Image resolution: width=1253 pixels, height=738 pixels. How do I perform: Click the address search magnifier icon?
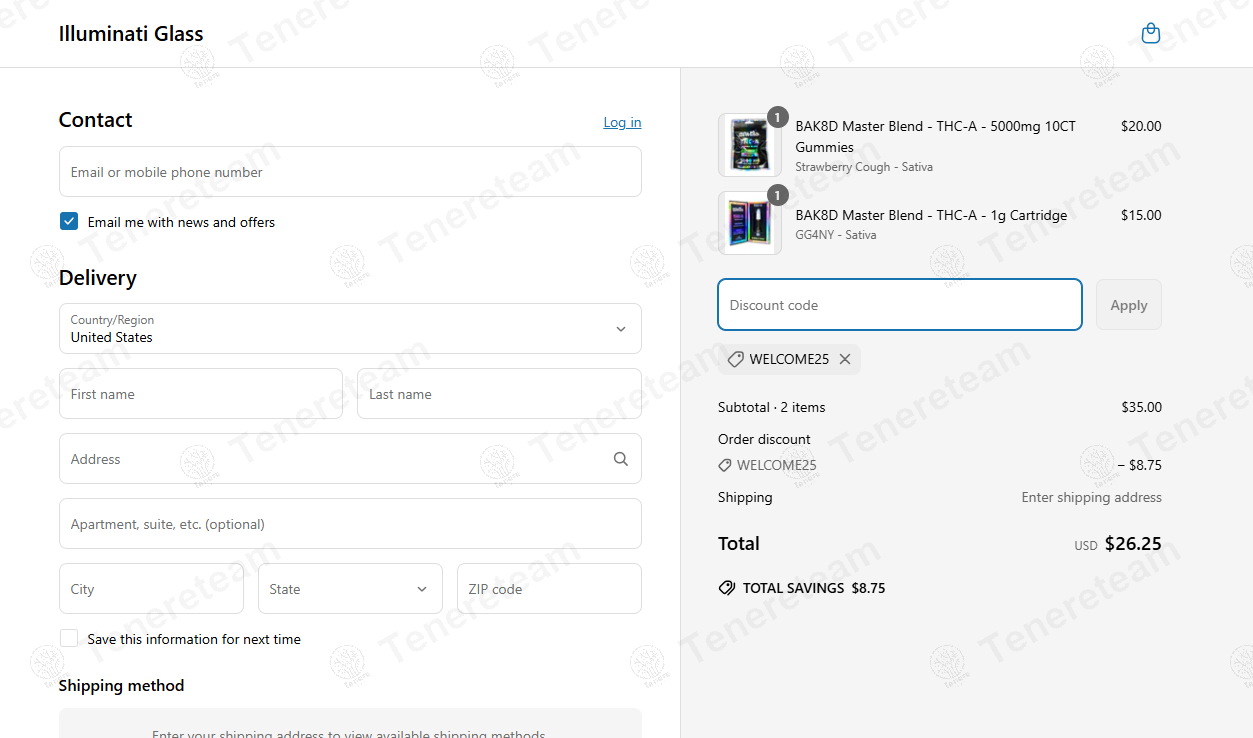pos(621,459)
